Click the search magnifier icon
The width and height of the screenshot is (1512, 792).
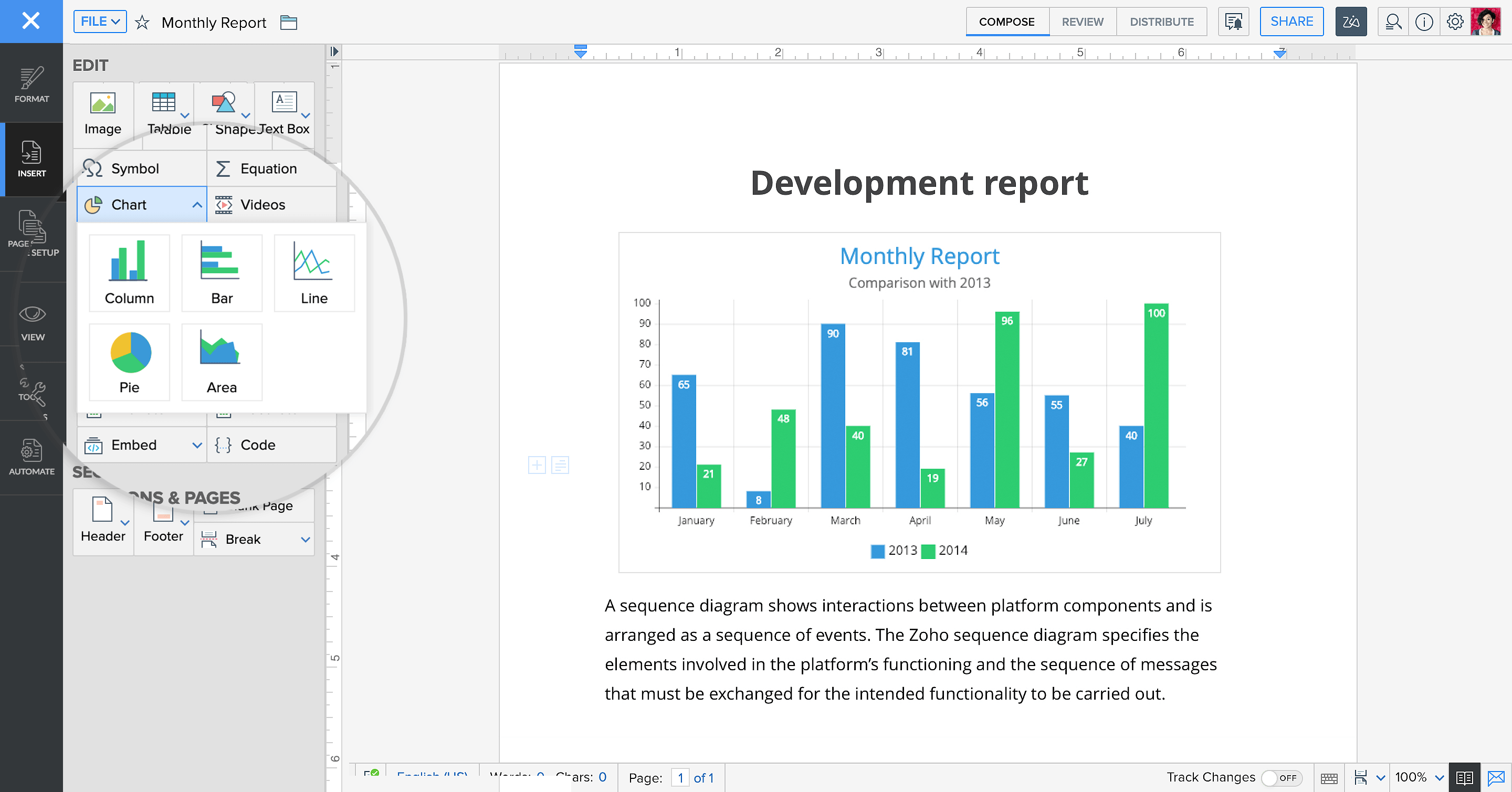tap(1393, 22)
